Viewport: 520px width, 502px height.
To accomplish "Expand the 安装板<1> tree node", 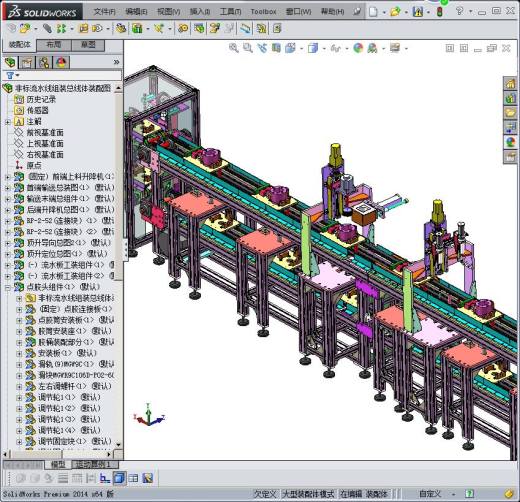I will 19,354.
